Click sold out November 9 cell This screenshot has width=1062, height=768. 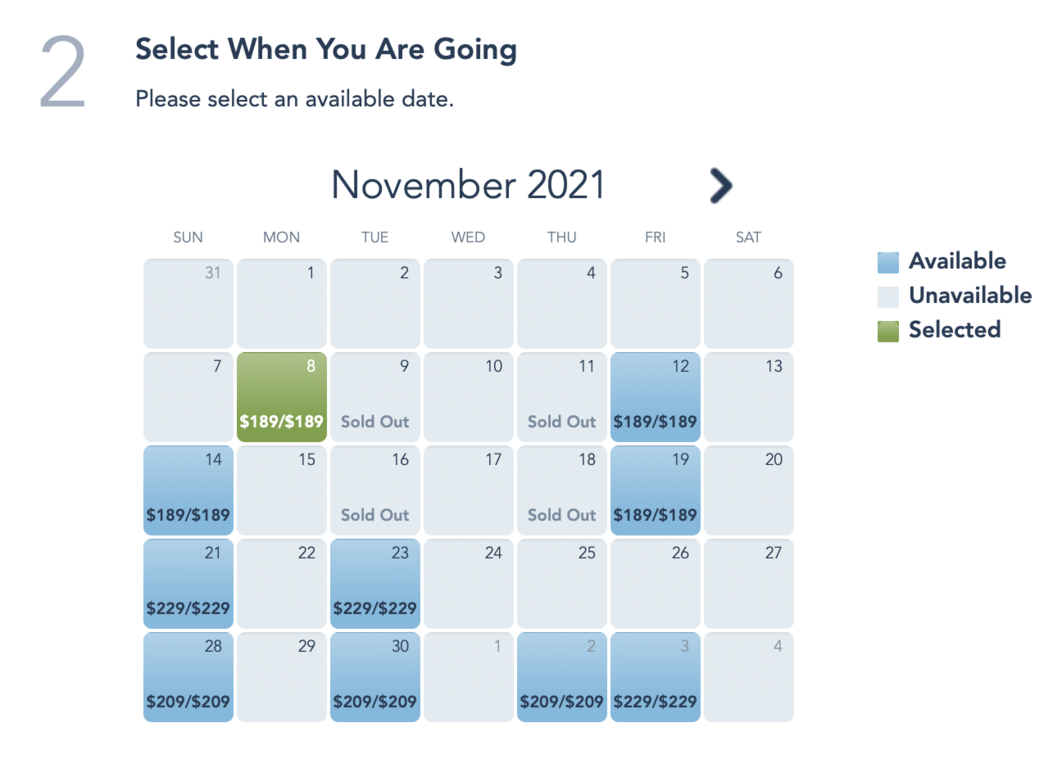[x=375, y=397]
